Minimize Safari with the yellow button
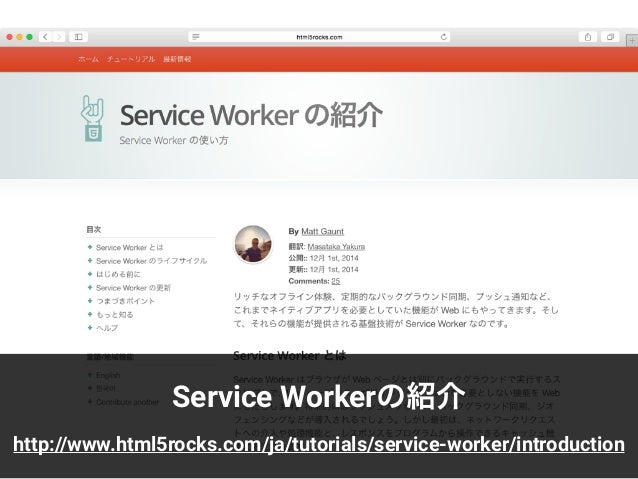The height and width of the screenshot is (479, 638). pyautogui.click(x=19, y=37)
